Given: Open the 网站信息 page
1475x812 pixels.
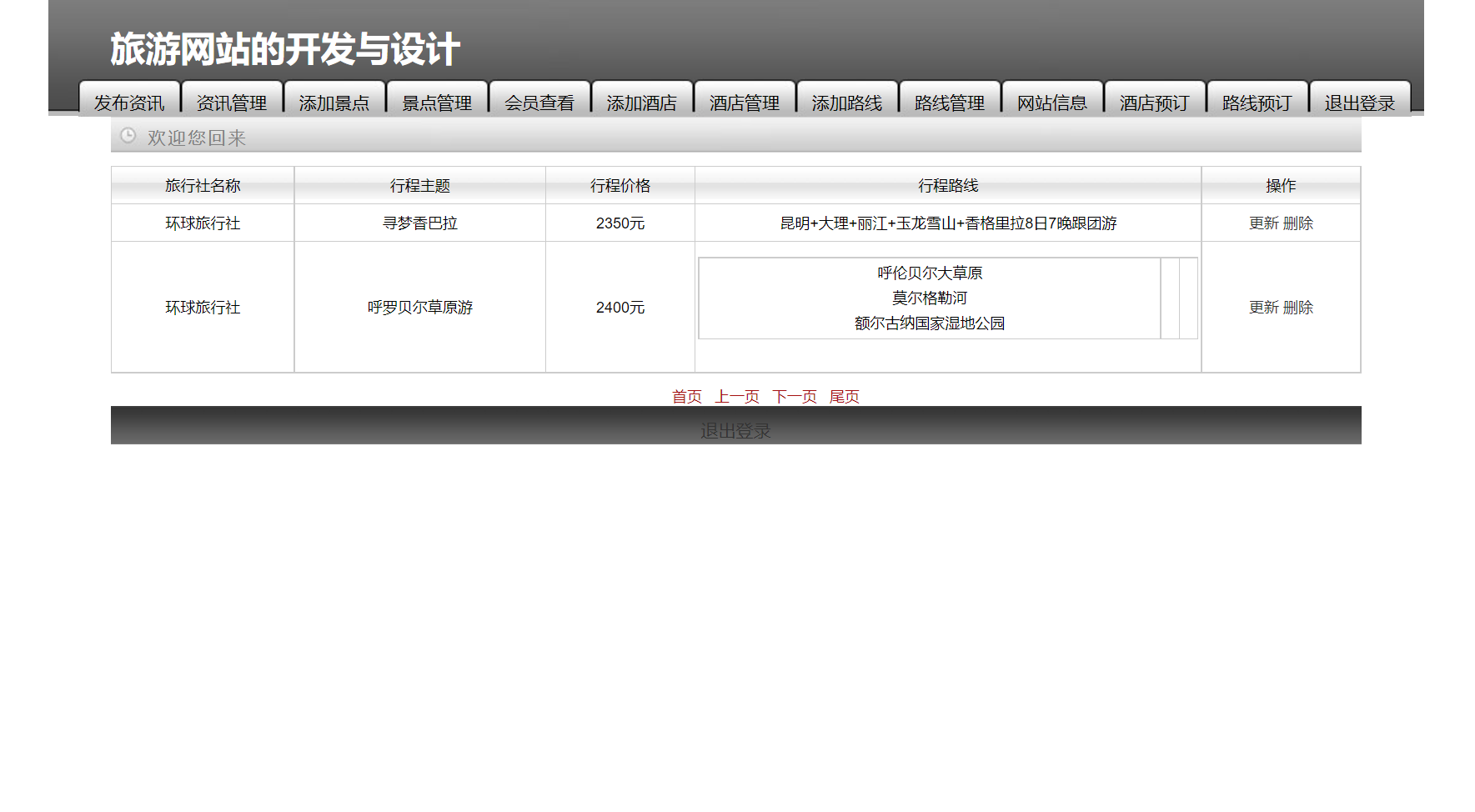Looking at the screenshot, I should tap(1052, 102).
